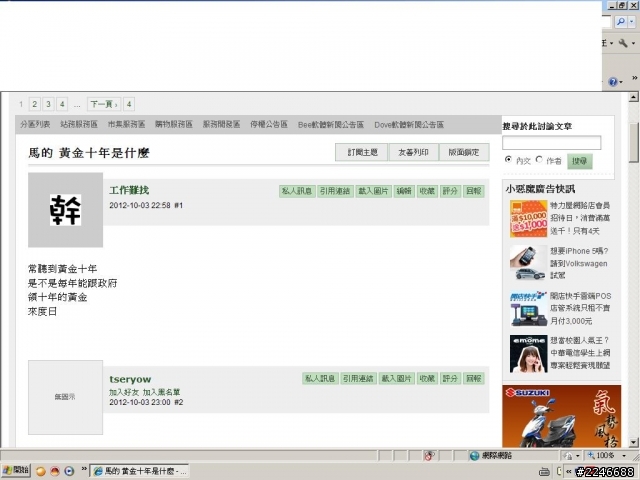Viewport: 640px width, 480px height.
Task: Open the Bee軟體新聞公告區 nav tab
Action: pyautogui.click(x=331, y=124)
